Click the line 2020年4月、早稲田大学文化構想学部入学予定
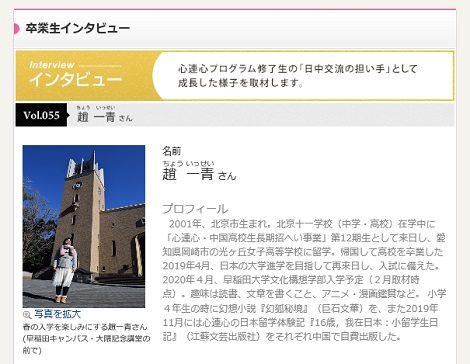Screen dimensions: 470x364 (x=291, y=279)
